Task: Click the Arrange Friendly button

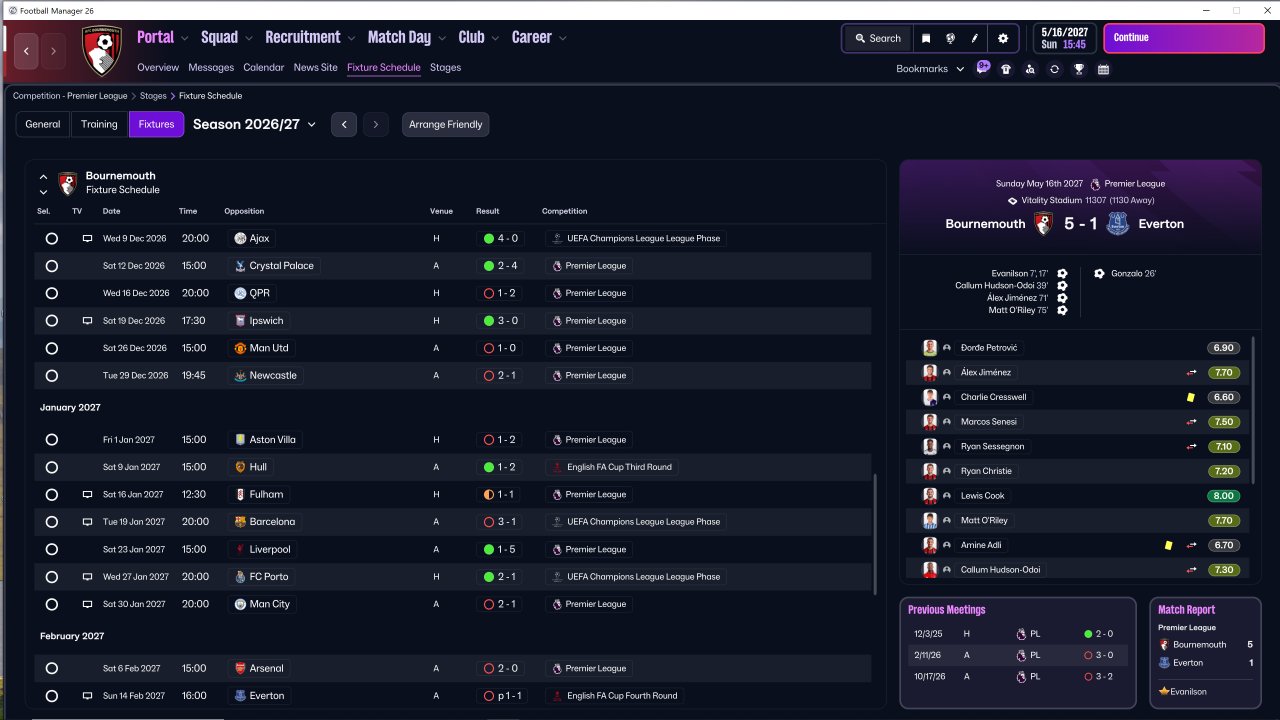Action: coord(446,125)
